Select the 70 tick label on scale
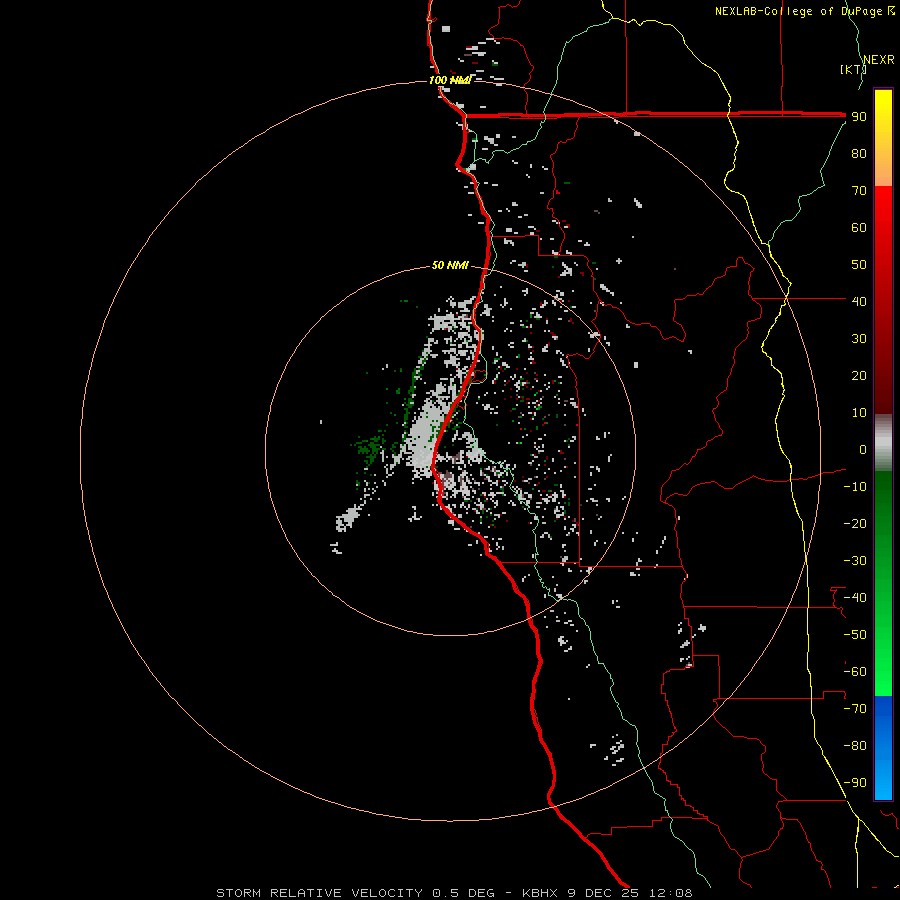This screenshot has height=900, width=900. tap(859, 191)
